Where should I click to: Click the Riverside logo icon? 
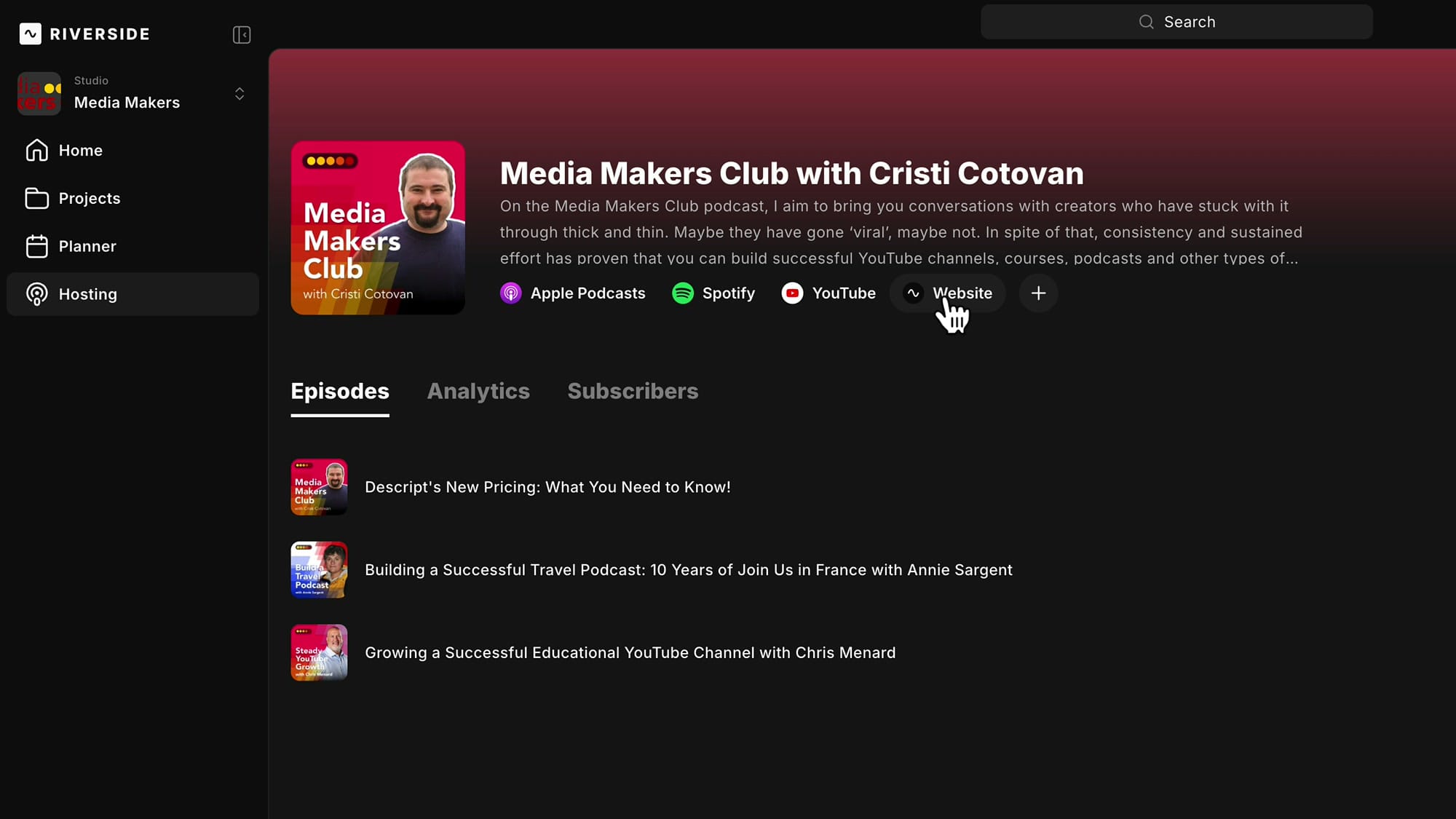point(29,33)
